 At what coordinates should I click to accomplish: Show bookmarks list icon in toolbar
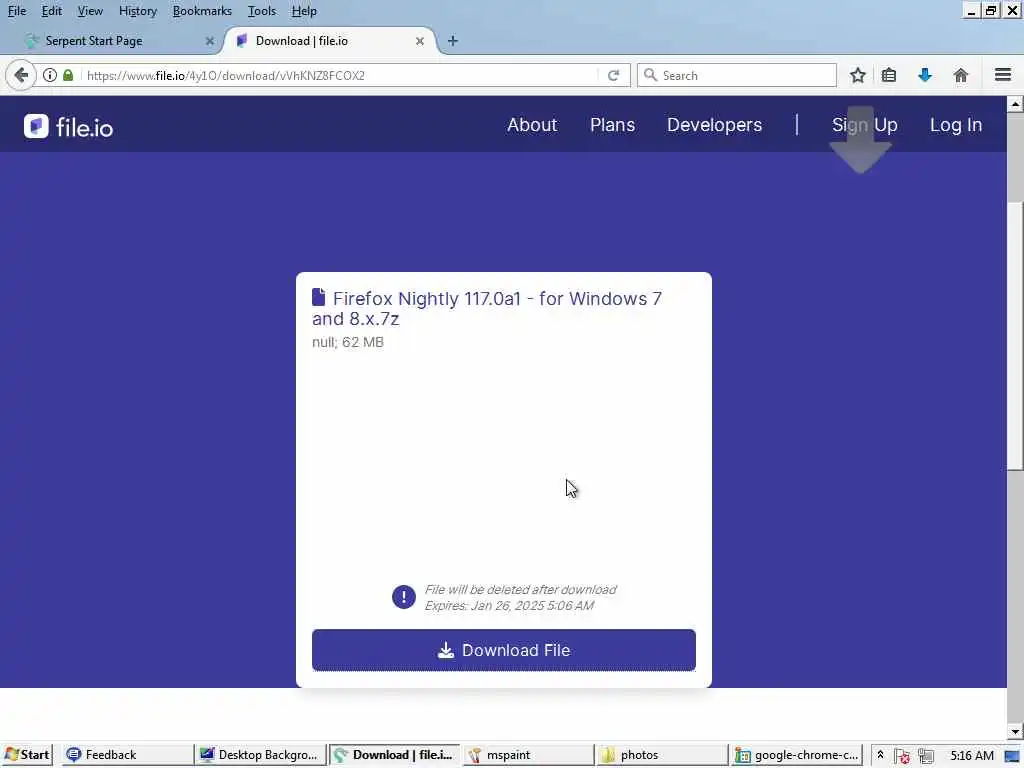(889, 75)
